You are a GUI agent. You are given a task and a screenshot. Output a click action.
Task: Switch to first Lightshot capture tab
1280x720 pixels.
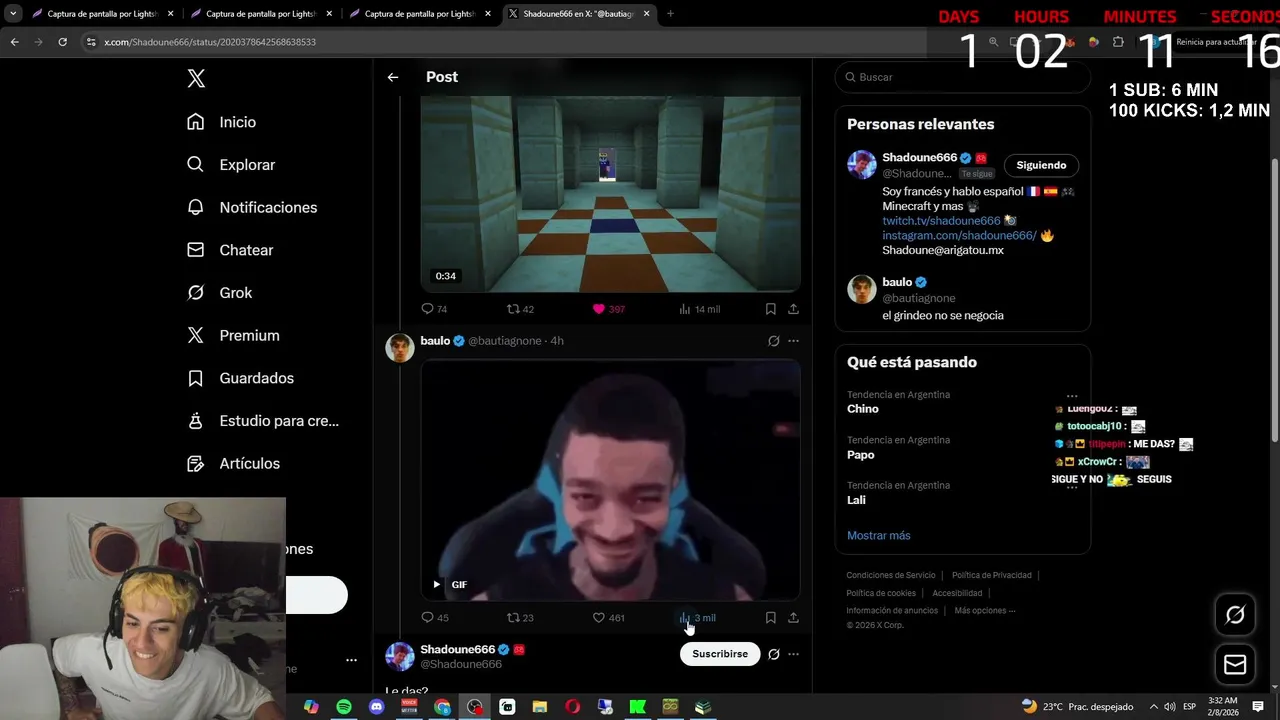click(103, 14)
